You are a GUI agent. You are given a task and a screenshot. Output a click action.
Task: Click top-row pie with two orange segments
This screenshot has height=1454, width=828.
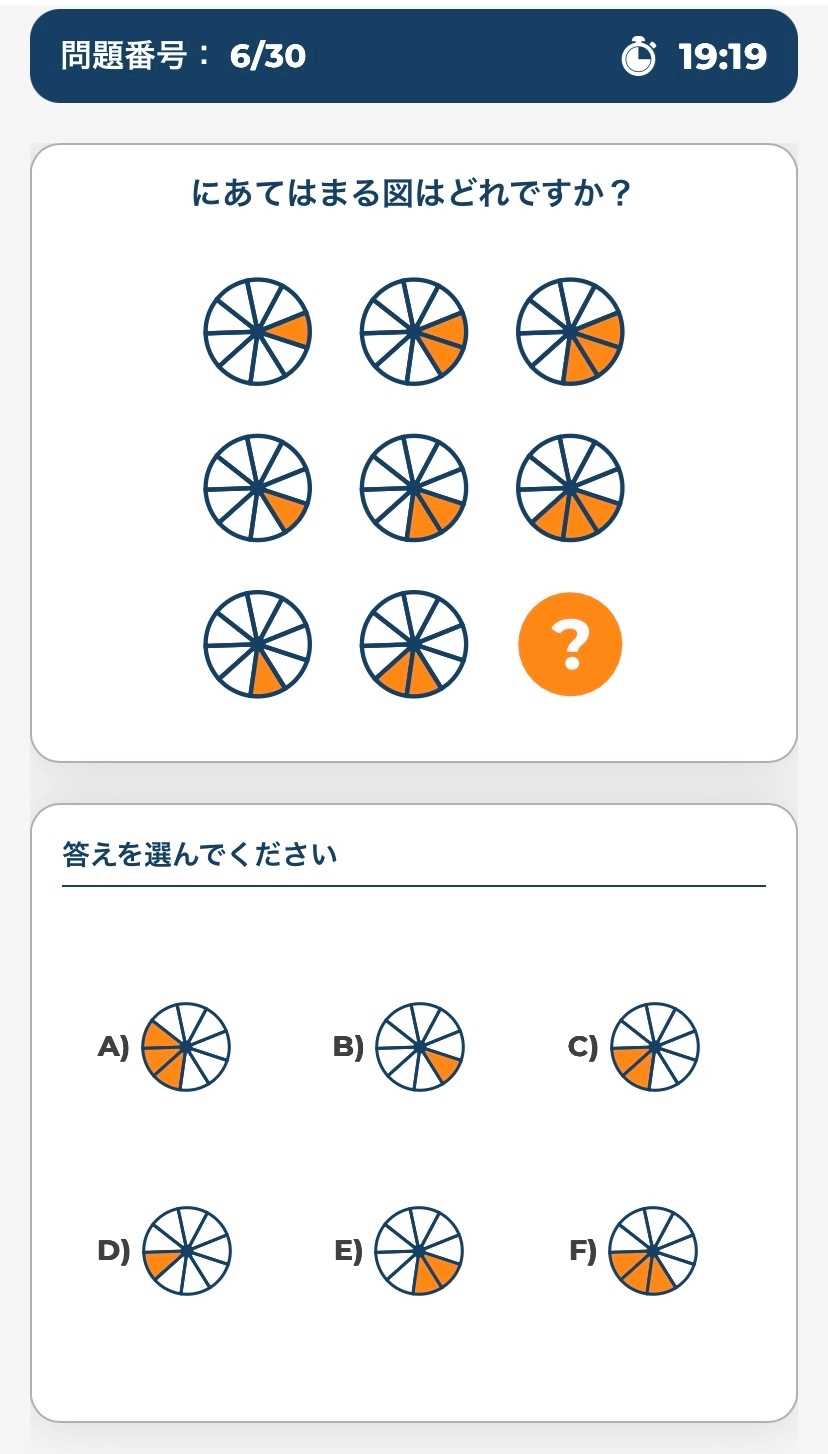[414, 331]
